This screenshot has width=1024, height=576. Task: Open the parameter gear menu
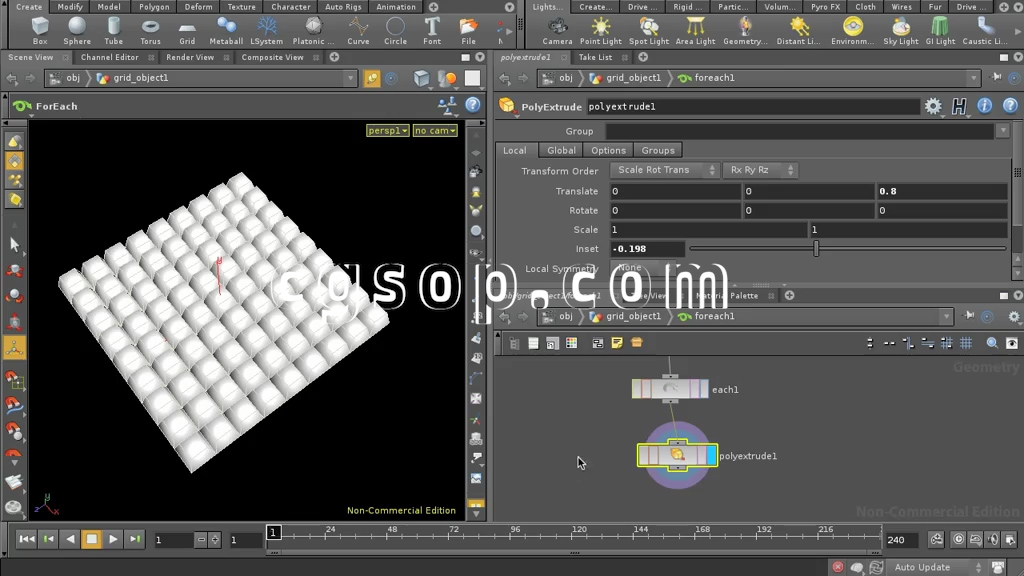[x=933, y=106]
